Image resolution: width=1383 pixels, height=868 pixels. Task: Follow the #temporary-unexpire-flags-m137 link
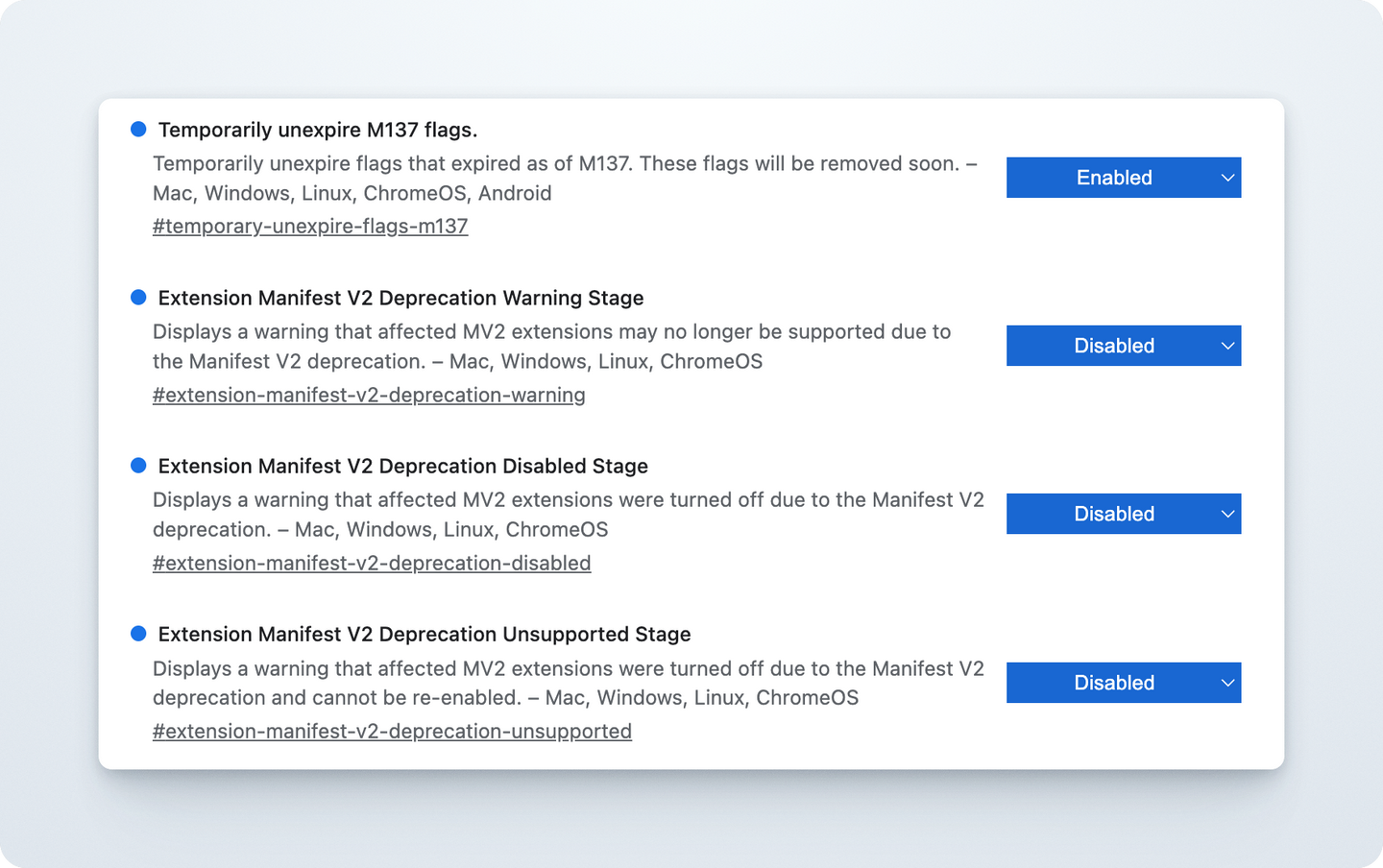point(310,227)
